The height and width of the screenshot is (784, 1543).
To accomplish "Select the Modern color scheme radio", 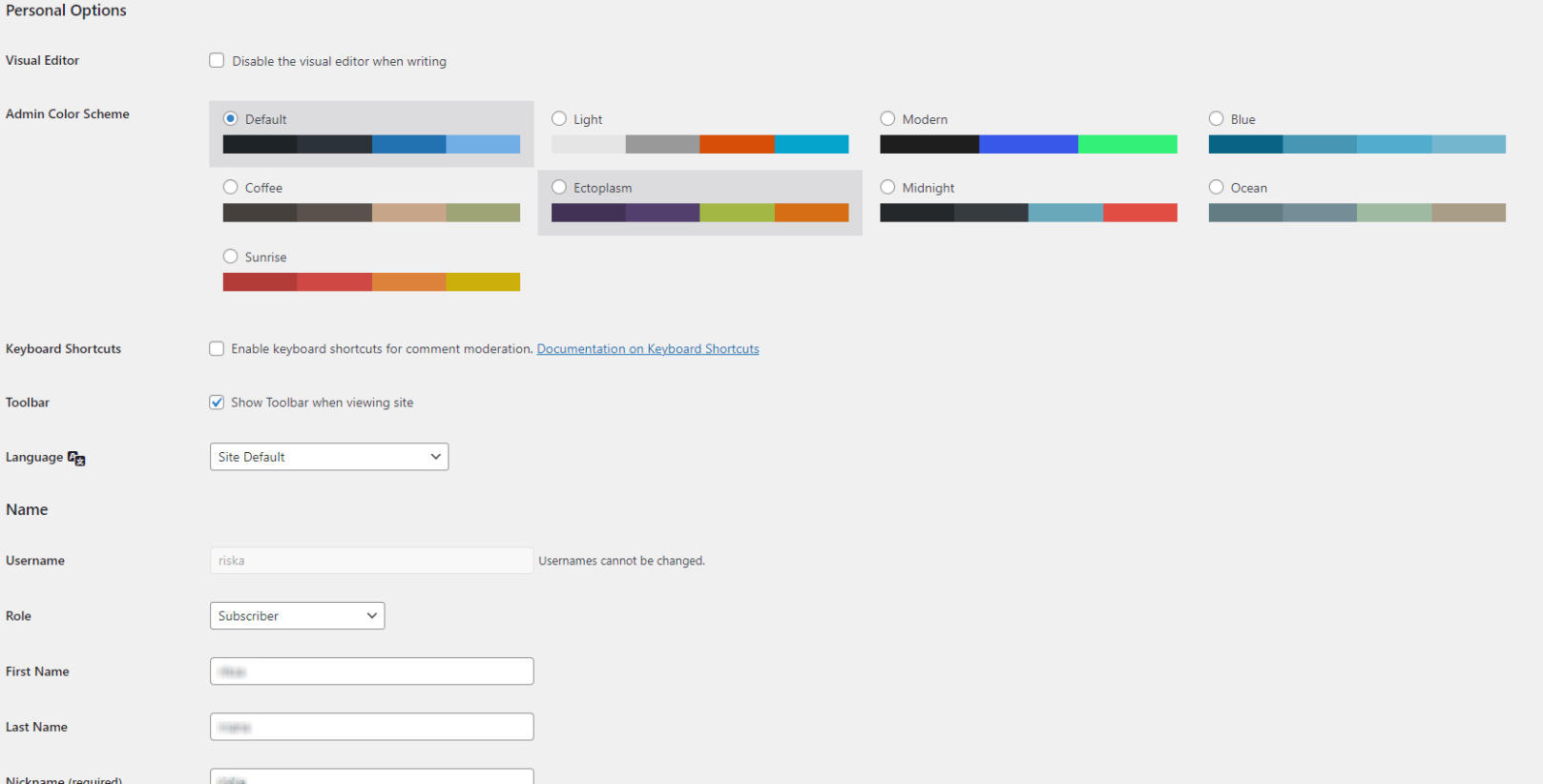I will pos(887,118).
